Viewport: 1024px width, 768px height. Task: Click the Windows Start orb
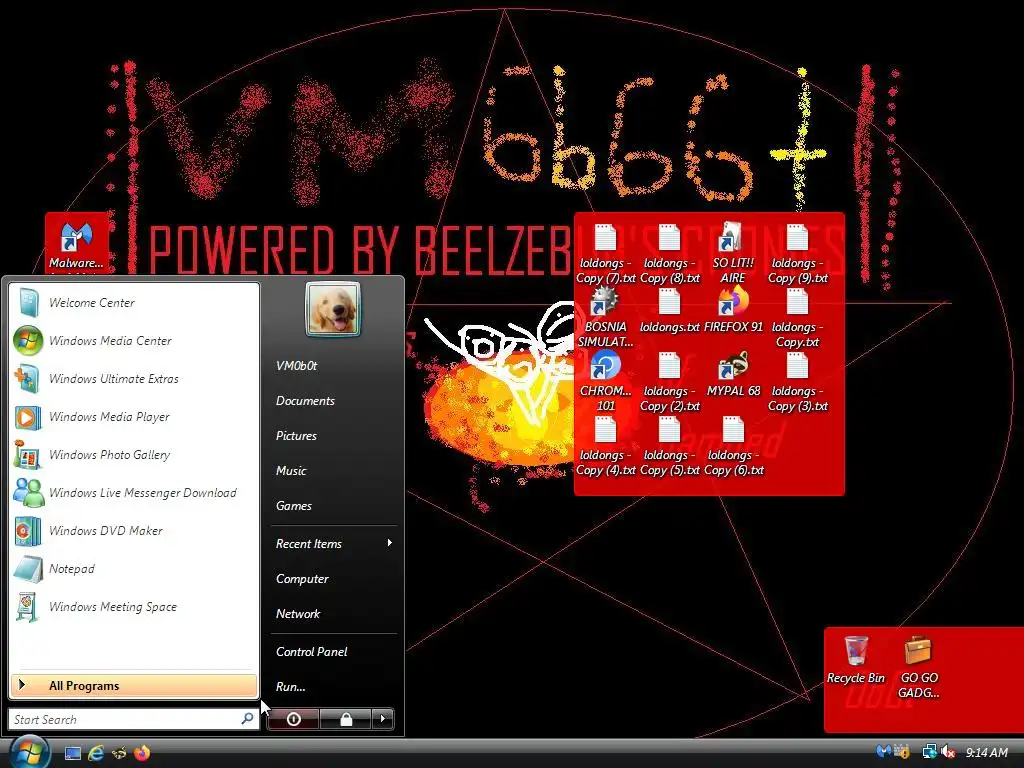(x=28, y=752)
